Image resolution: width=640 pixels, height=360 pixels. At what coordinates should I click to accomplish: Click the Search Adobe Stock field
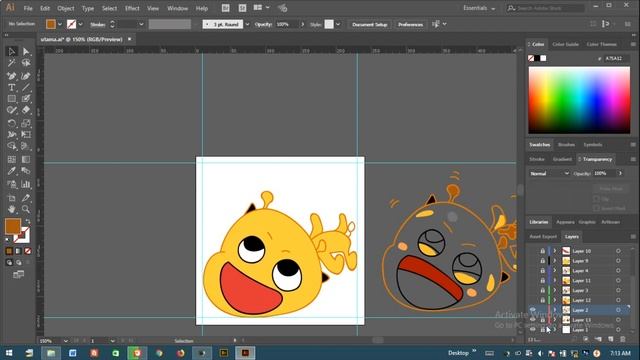pos(545,8)
